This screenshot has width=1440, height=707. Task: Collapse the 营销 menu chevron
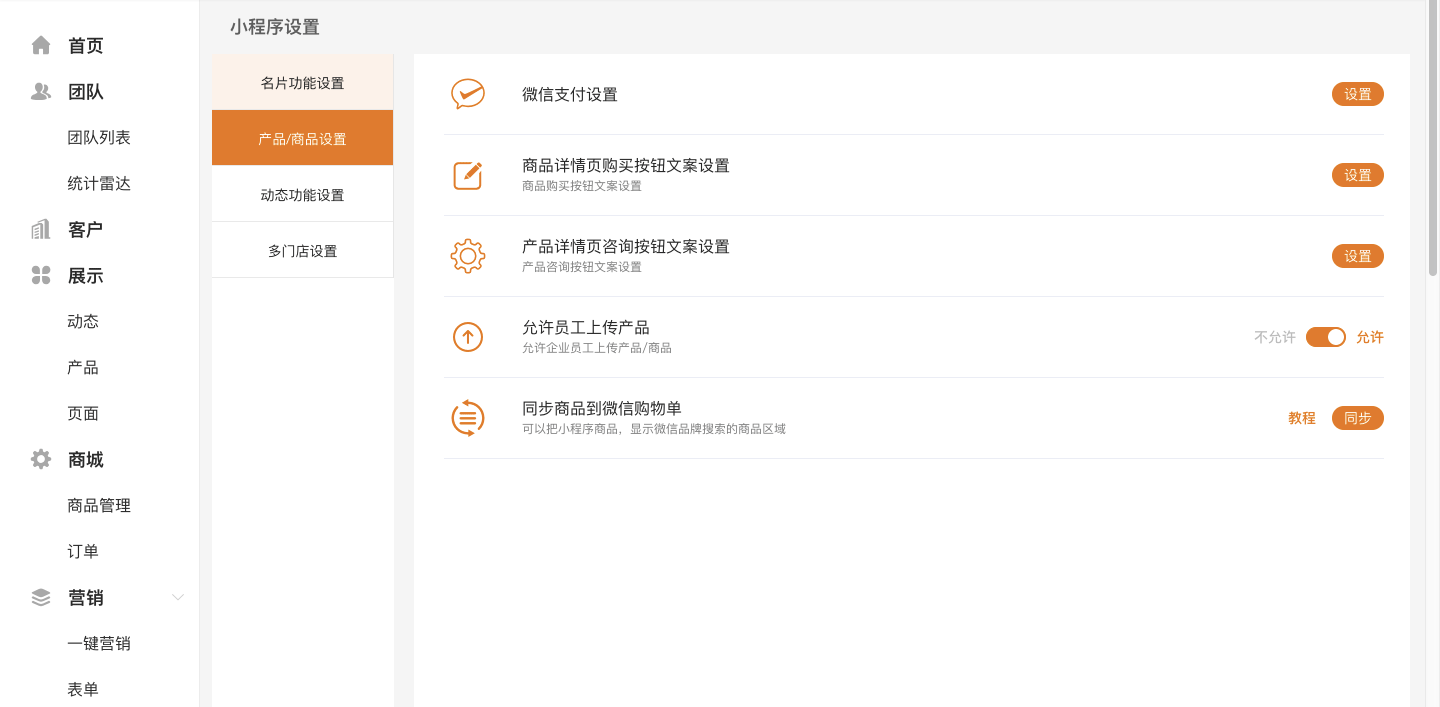(x=178, y=597)
